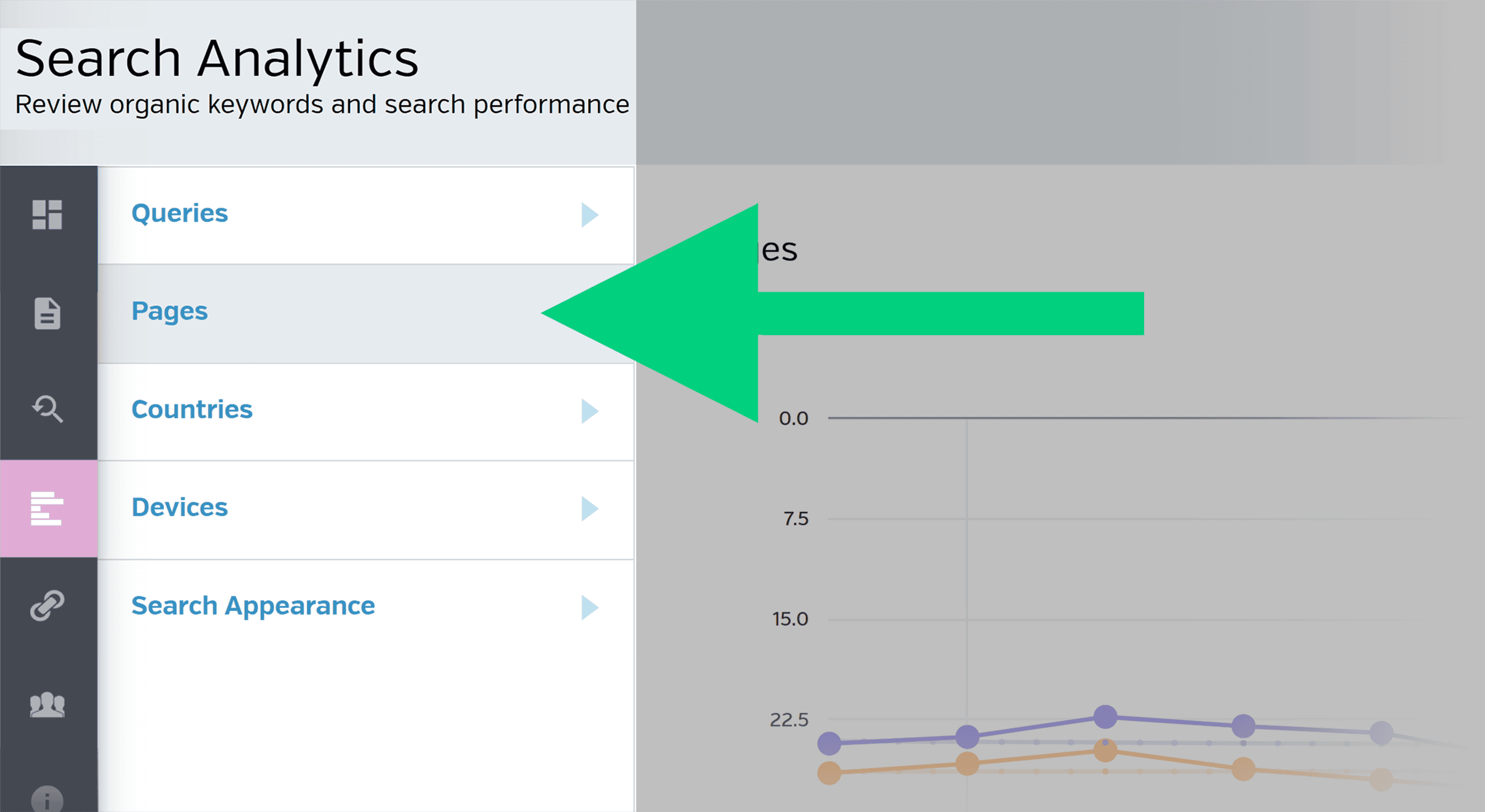Expand the Countries submenu arrow
This screenshot has height=812, width=1485.
pos(589,411)
